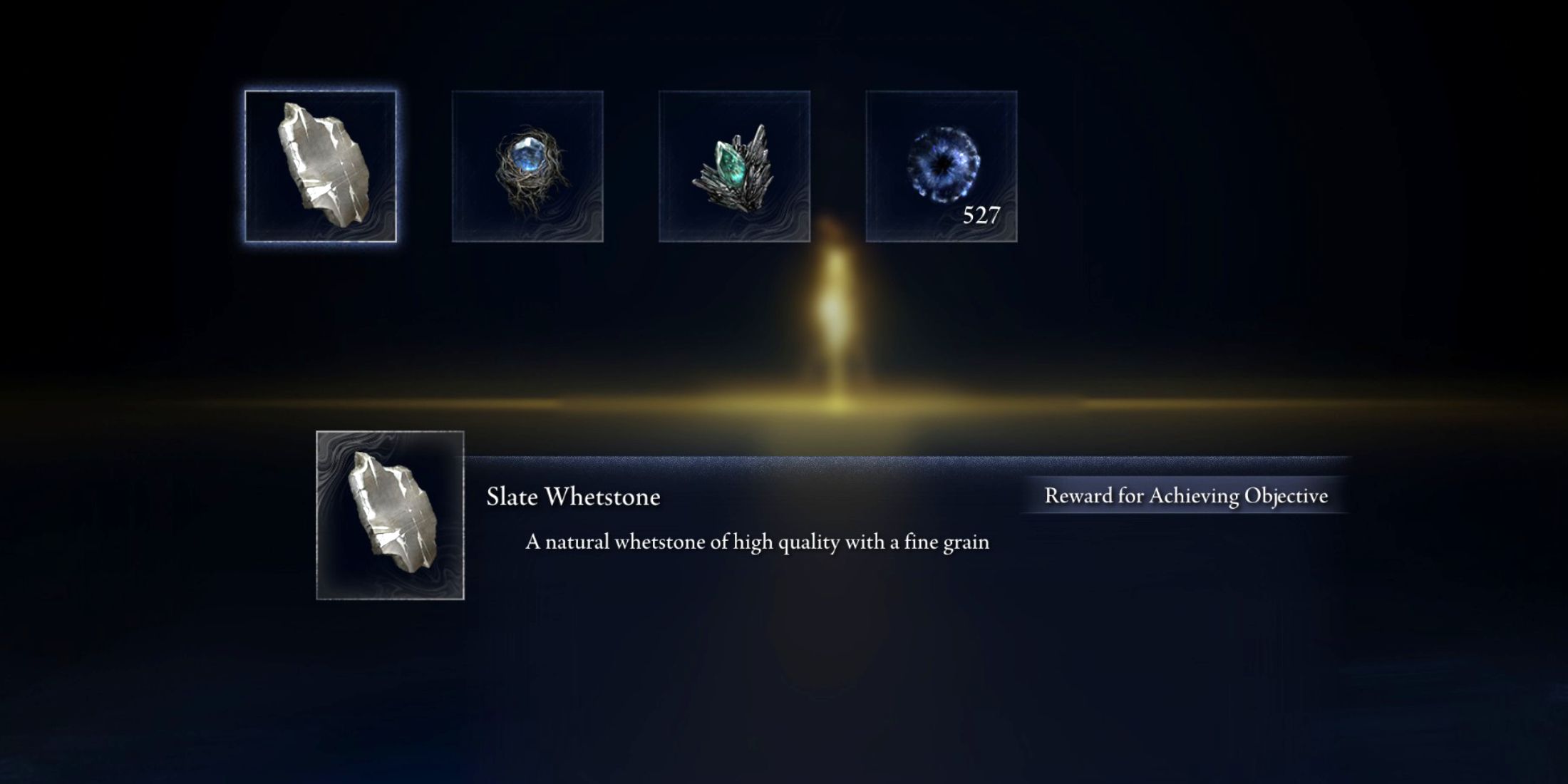Pick the last reward slot showing 527
The image size is (1568, 784).
tap(942, 166)
